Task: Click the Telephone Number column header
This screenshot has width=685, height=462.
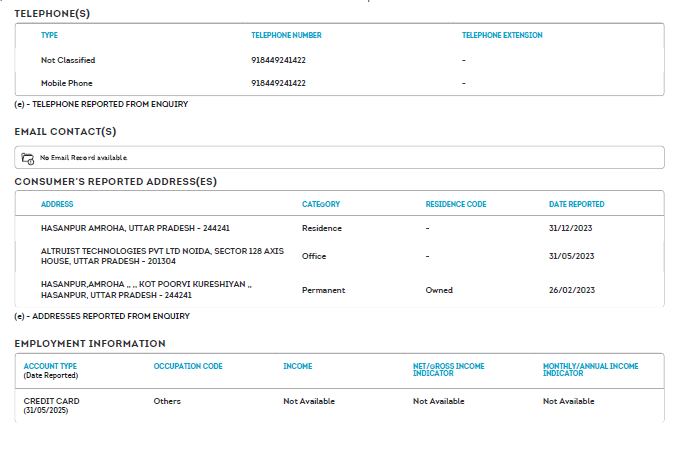Action: pos(286,35)
